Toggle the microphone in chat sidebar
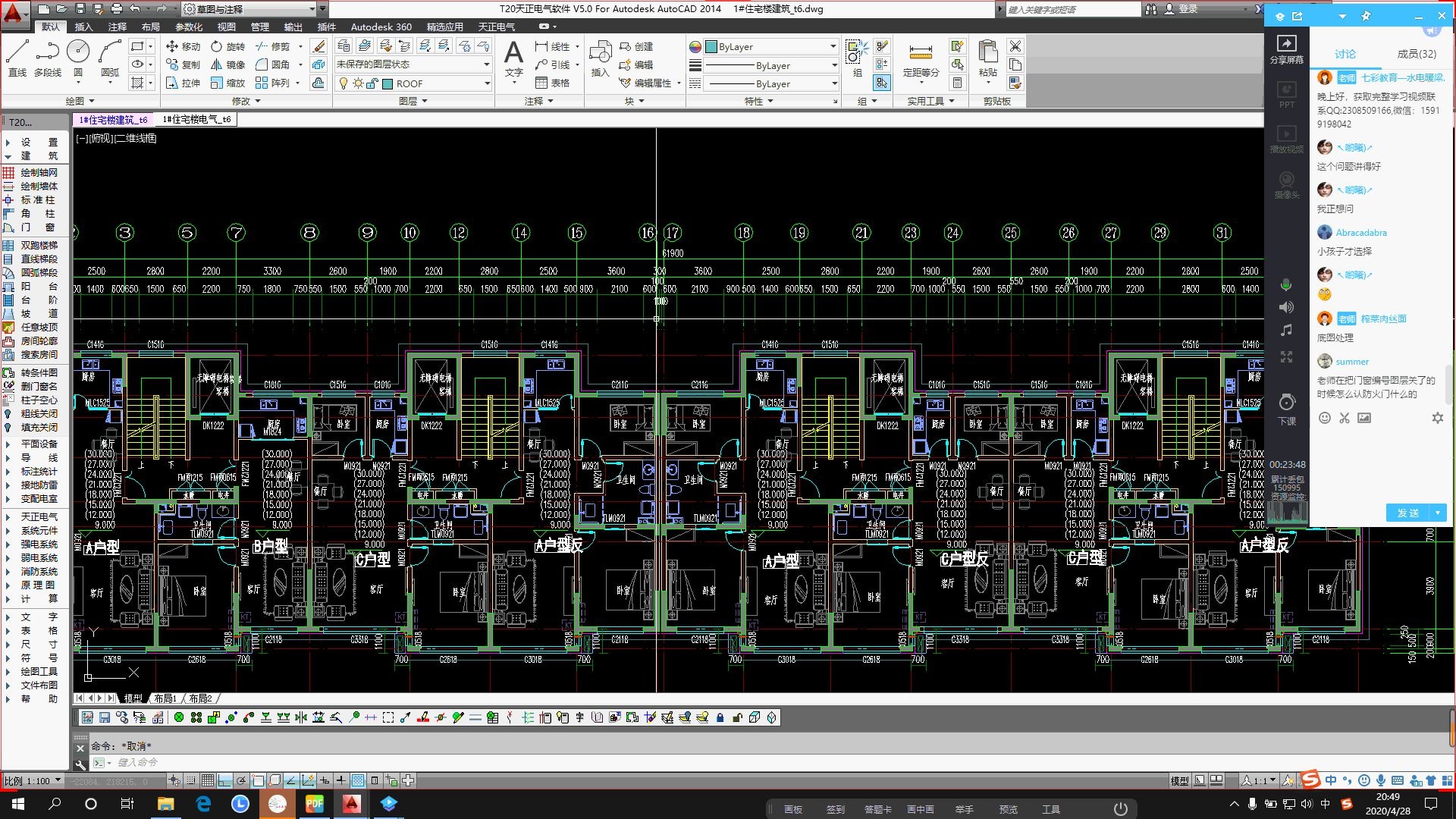 (1286, 285)
